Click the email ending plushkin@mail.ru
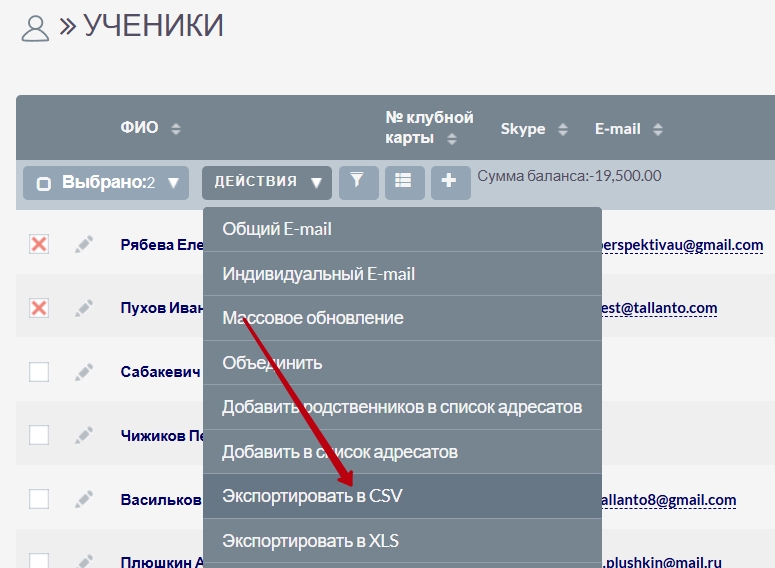This screenshot has height=568, width=775. tap(662, 562)
